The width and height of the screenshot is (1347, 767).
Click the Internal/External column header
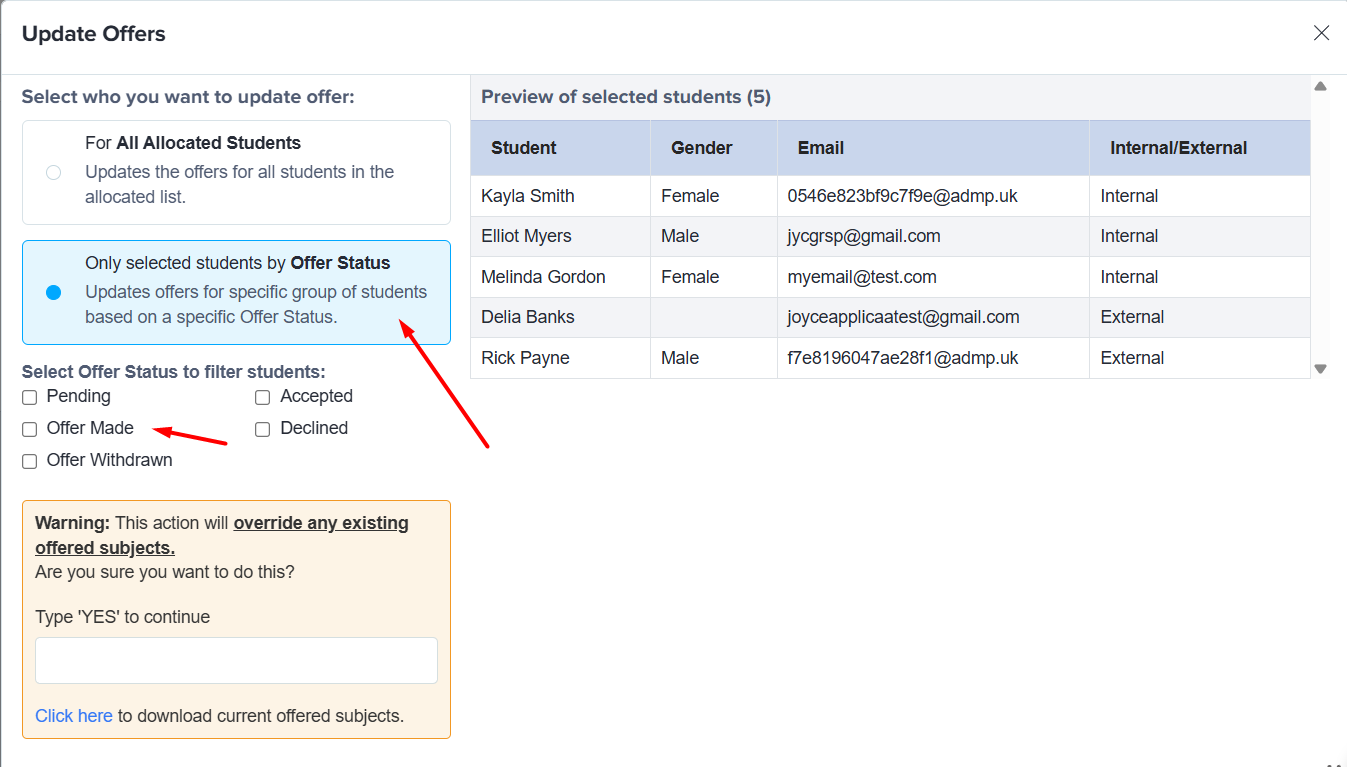[1178, 148]
